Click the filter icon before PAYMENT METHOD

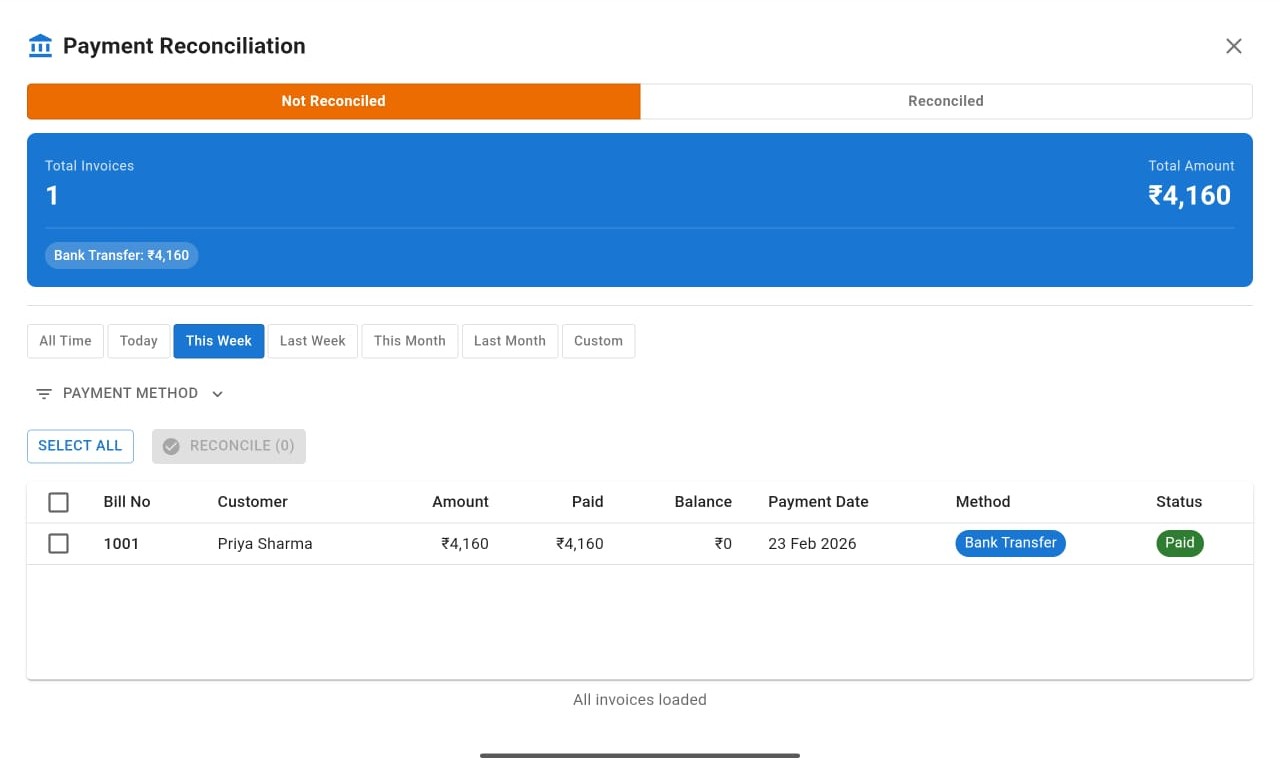tap(43, 393)
